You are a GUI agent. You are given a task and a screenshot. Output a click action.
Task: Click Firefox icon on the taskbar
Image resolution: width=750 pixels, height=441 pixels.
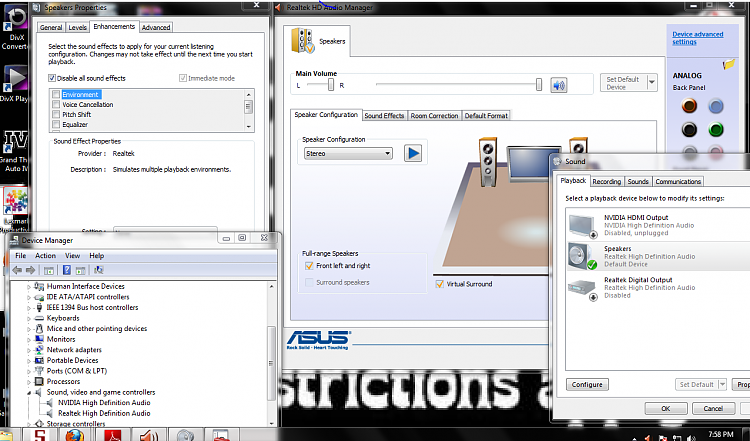(75, 436)
